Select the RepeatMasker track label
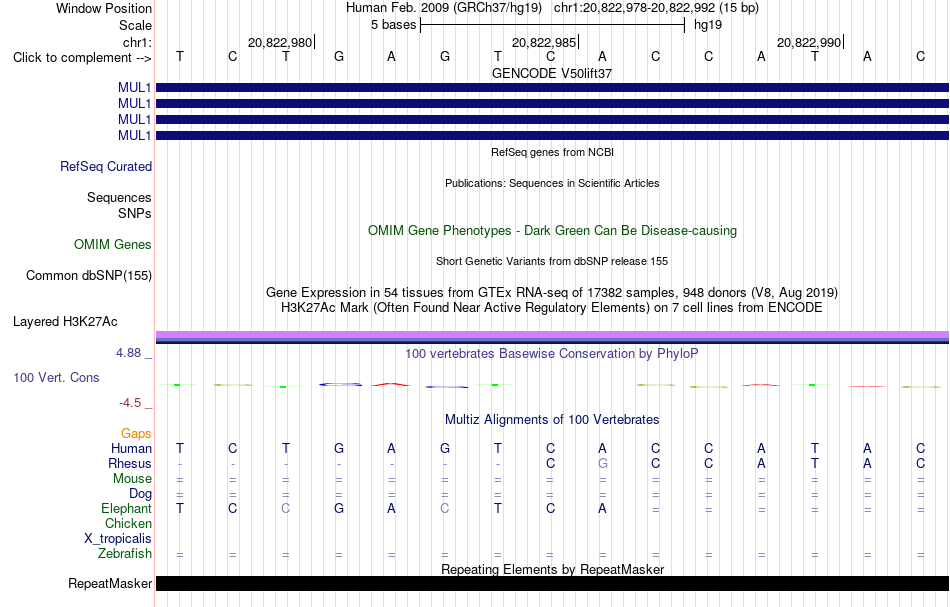 pyautogui.click(x=110, y=583)
